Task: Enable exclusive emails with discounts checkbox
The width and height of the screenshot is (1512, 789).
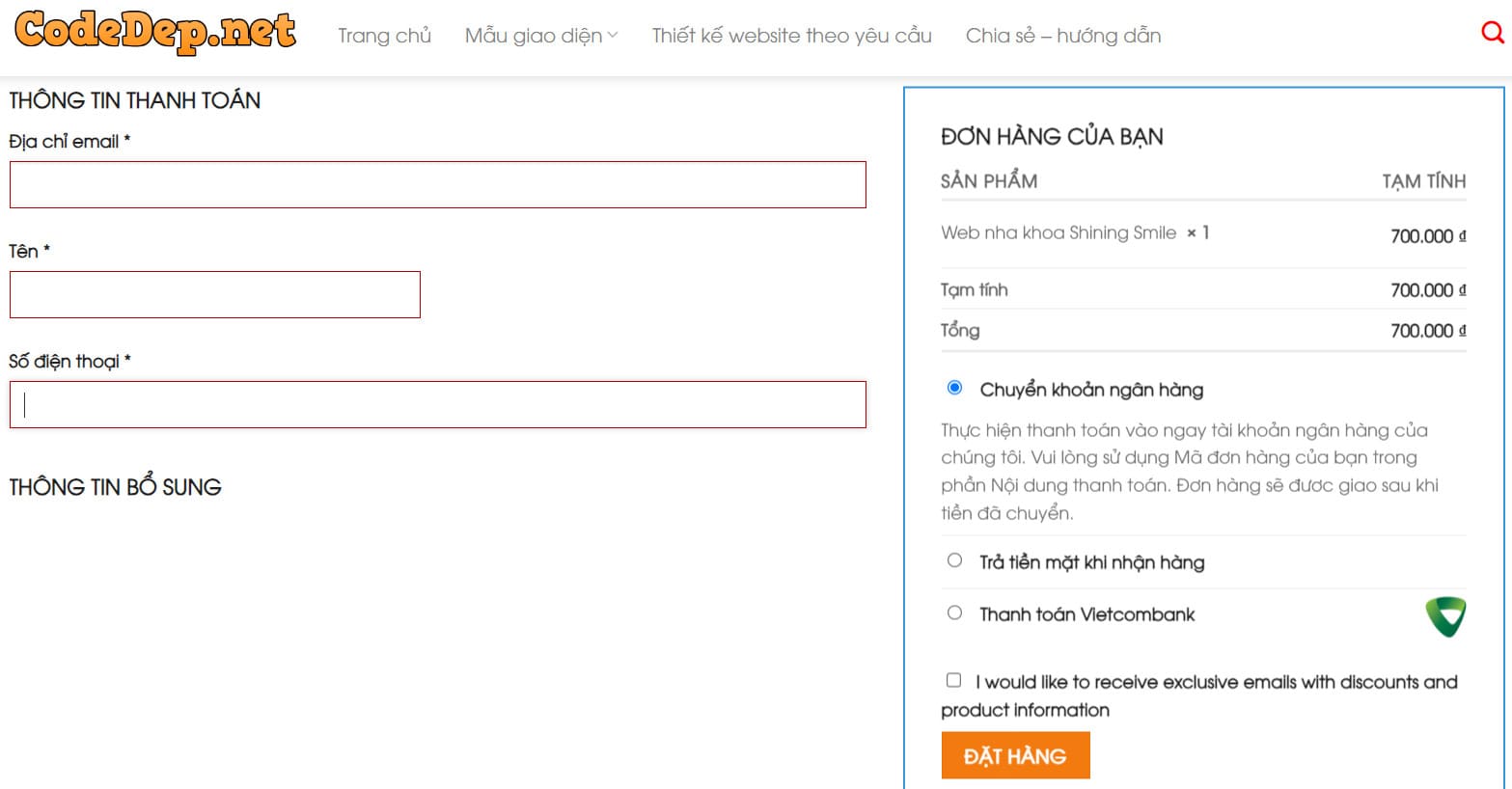Action: click(x=953, y=680)
